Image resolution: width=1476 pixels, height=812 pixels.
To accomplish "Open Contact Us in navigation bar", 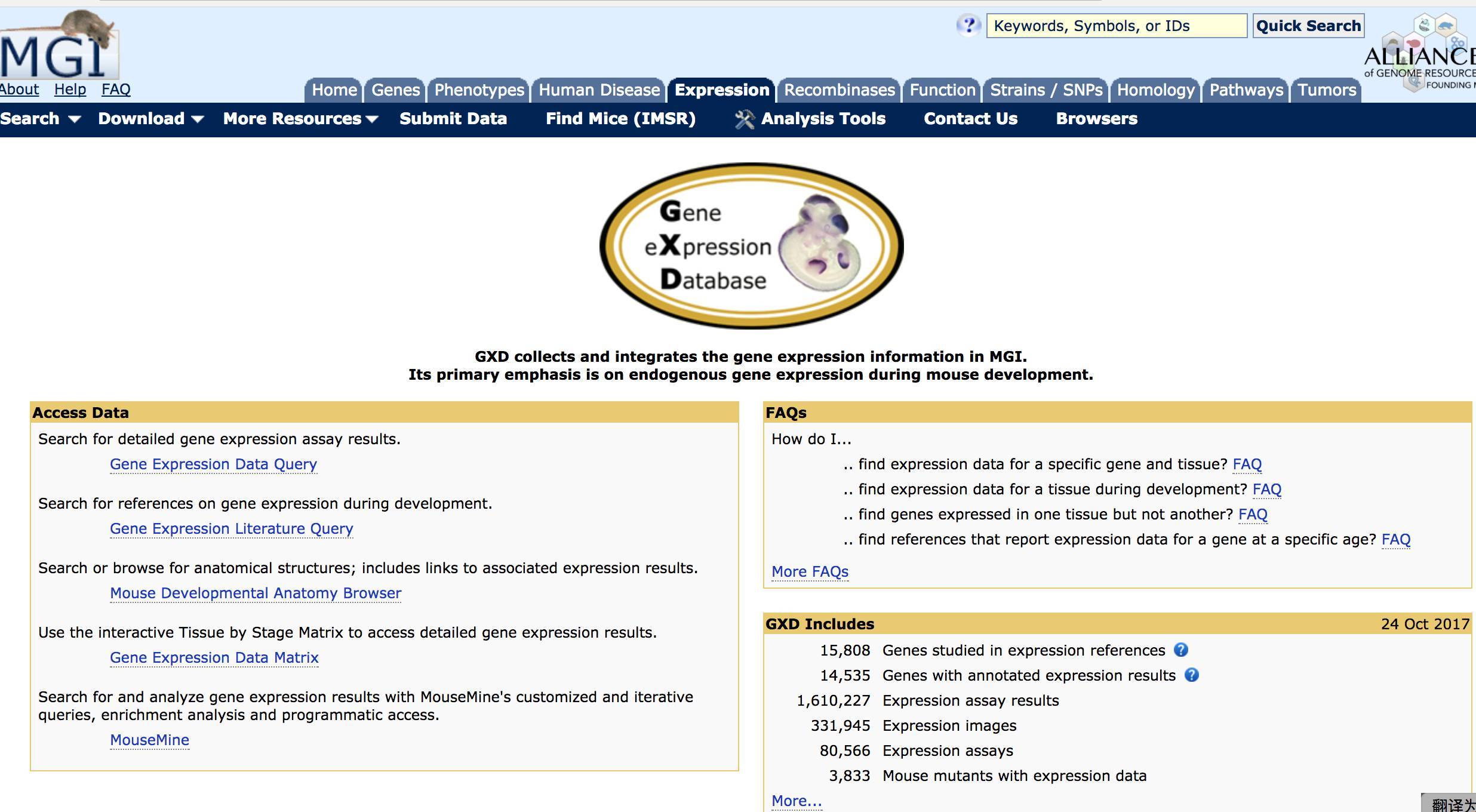I will 970,119.
